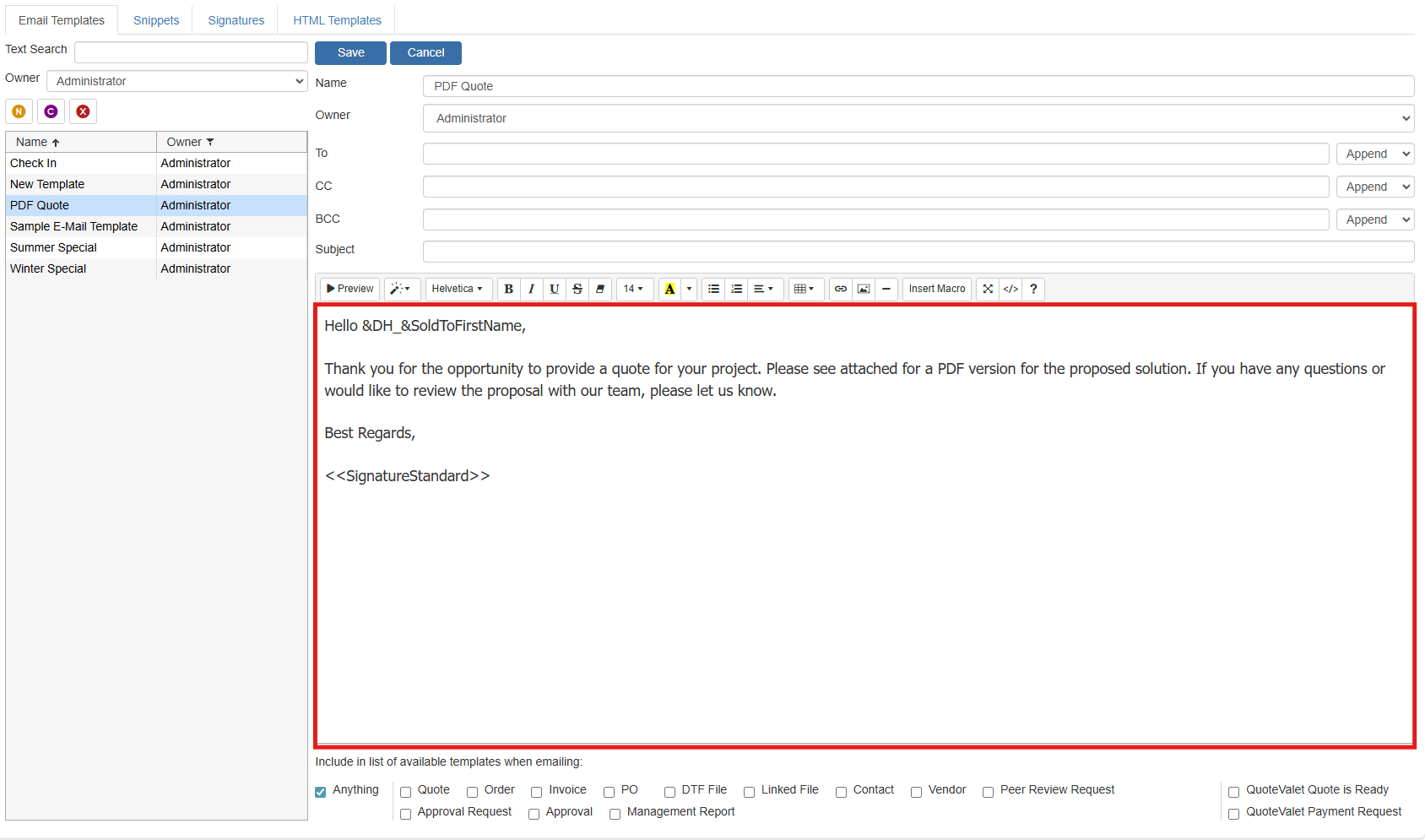Image resolution: width=1425 pixels, height=840 pixels.
Task: Open the Helvetica font family dropdown
Action: coord(457,289)
